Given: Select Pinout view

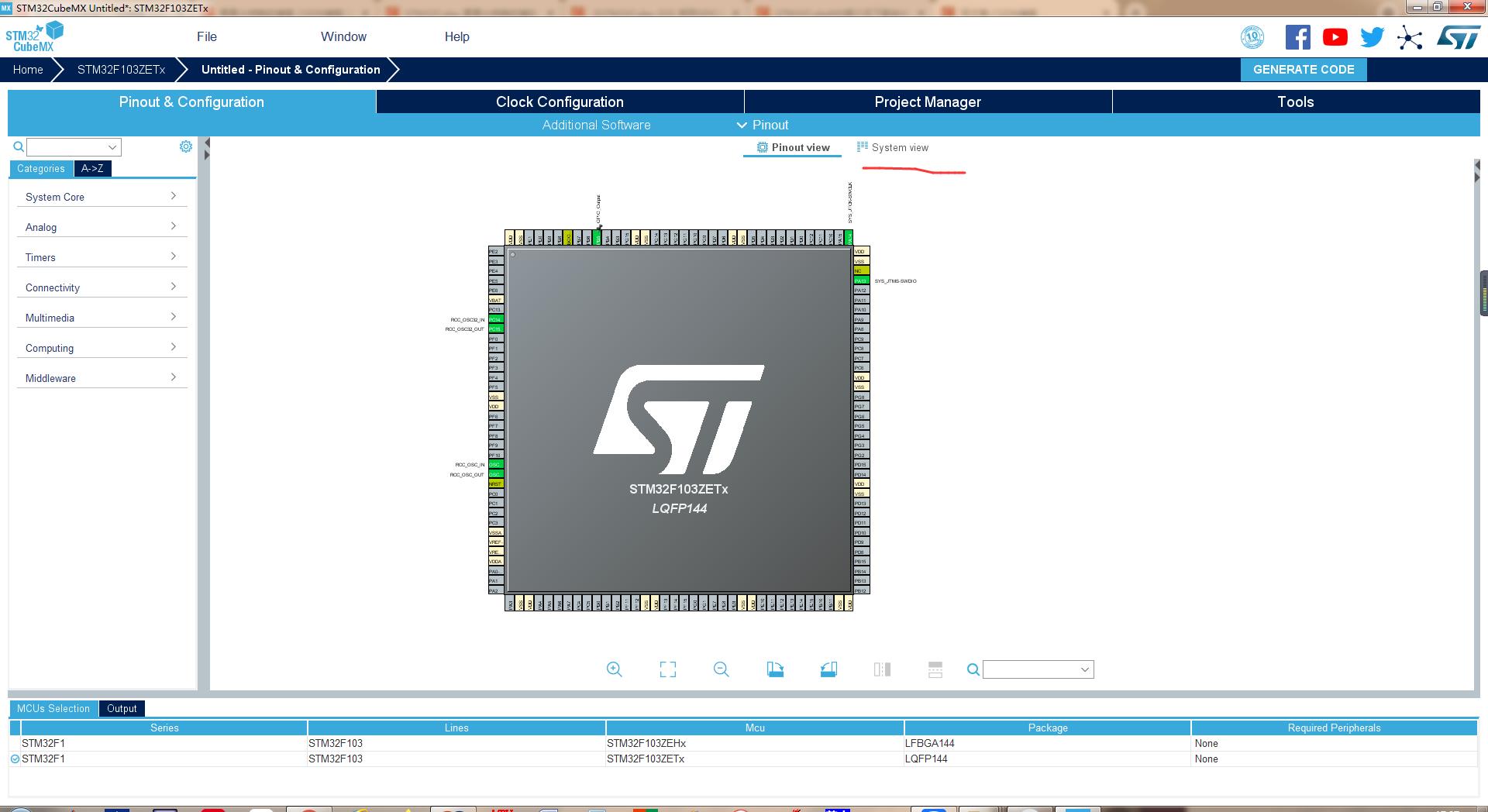Looking at the screenshot, I should click(793, 147).
